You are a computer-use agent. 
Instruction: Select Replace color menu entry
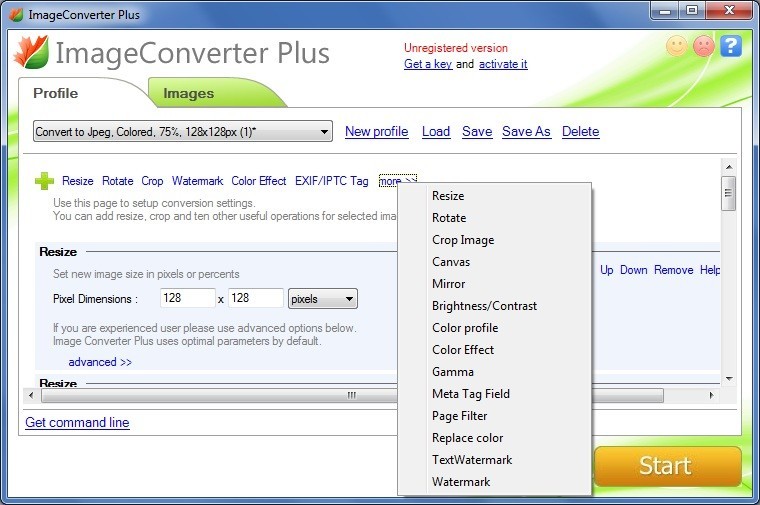tap(494, 438)
